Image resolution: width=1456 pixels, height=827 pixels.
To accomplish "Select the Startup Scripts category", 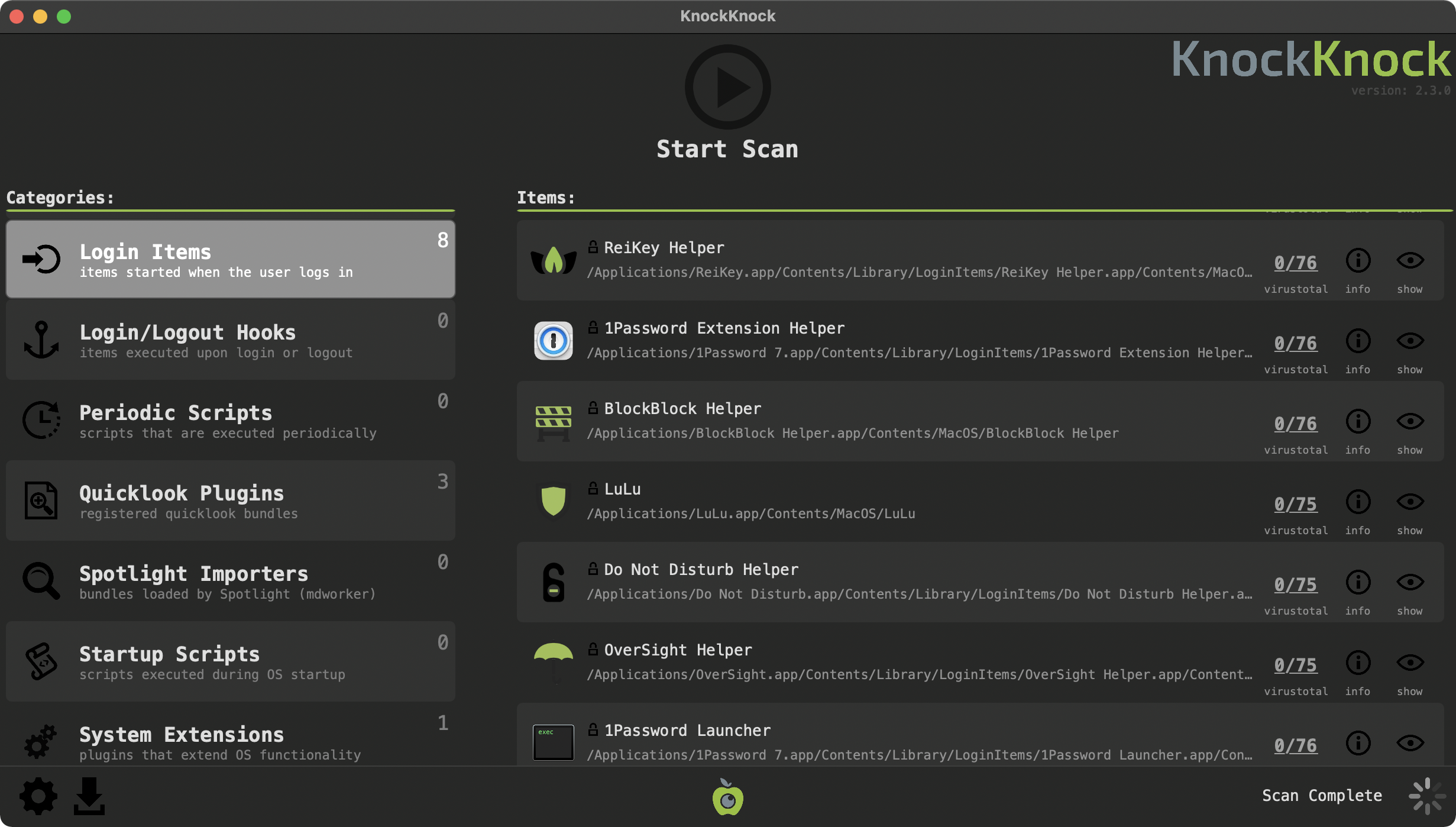I will click(230, 661).
